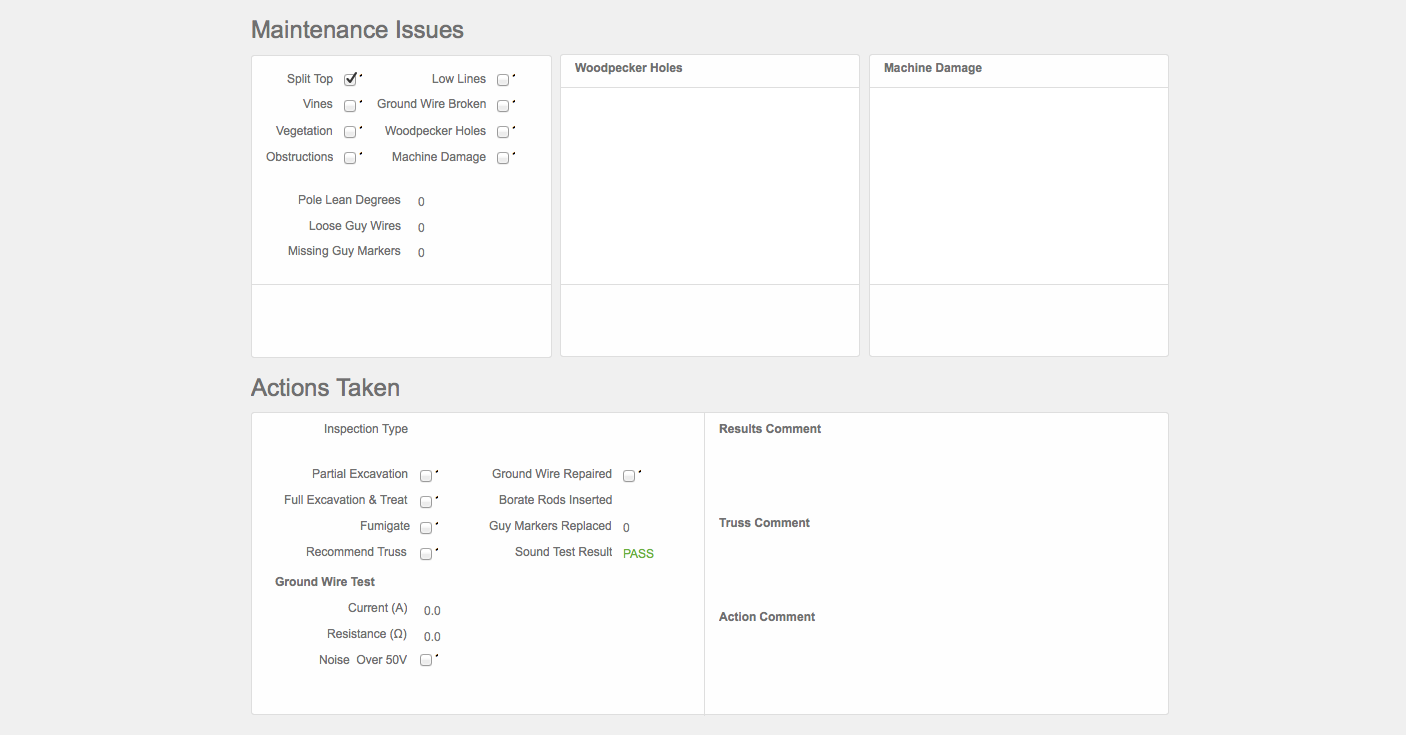Tick the Partial Excavation checkbox

tap(426, 476)
